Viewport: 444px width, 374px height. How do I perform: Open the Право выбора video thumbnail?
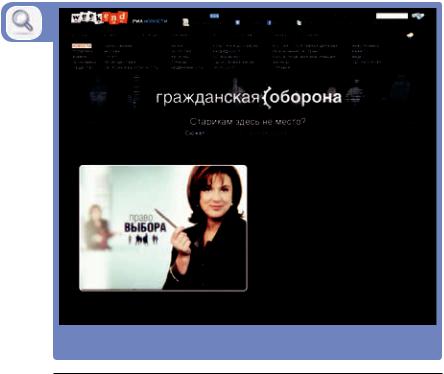163,228
